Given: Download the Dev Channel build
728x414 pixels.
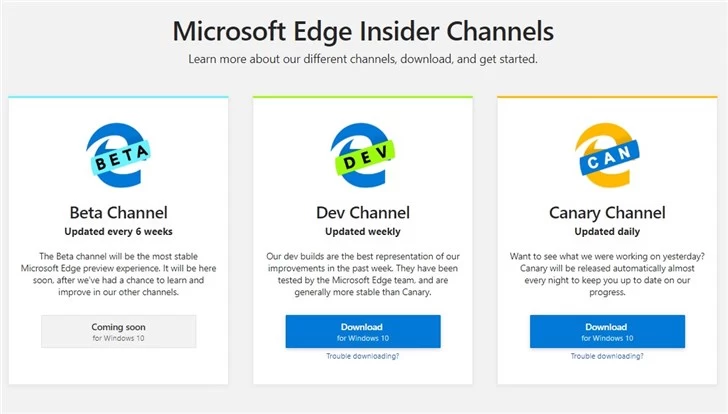Looking at the screenshot, I should pyautogui.click(x=362, y=331).
